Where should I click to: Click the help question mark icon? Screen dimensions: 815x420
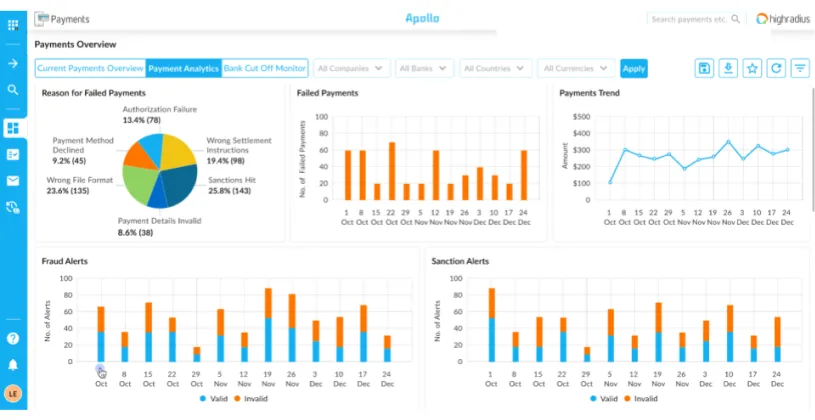[13, 339]
